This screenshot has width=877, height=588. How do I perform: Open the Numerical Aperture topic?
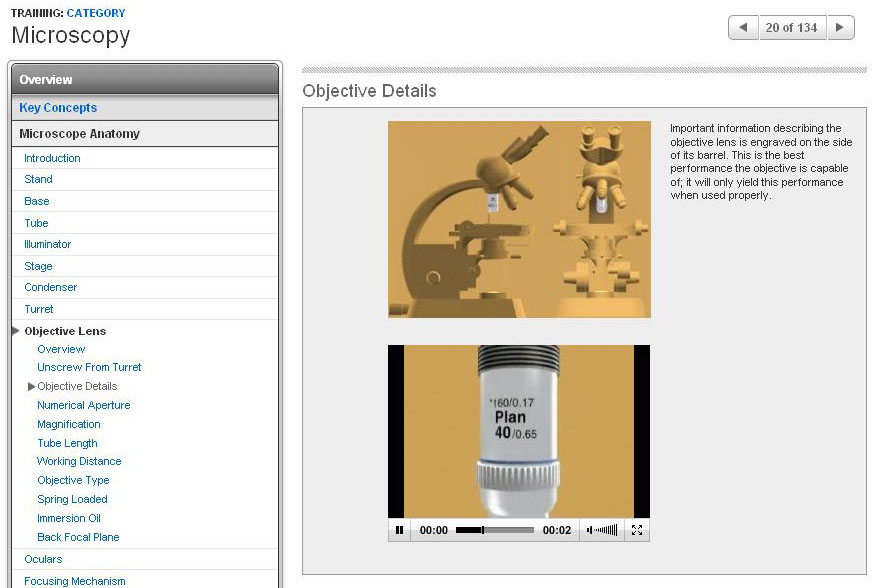pos(83,405)
